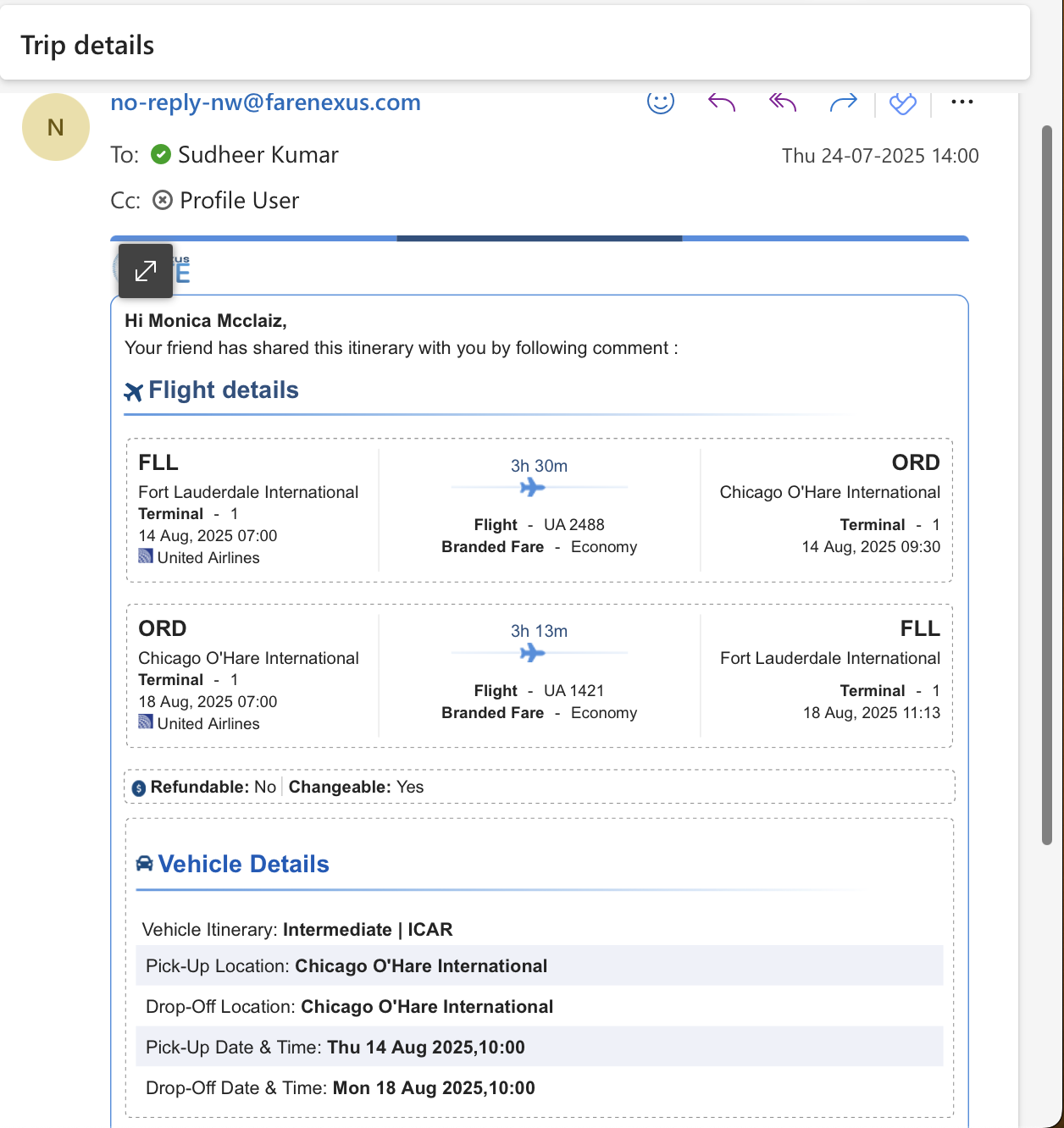Click Pick-Up Date & Time row
Screen dimensions: 1064x1128
(539, 1048)
